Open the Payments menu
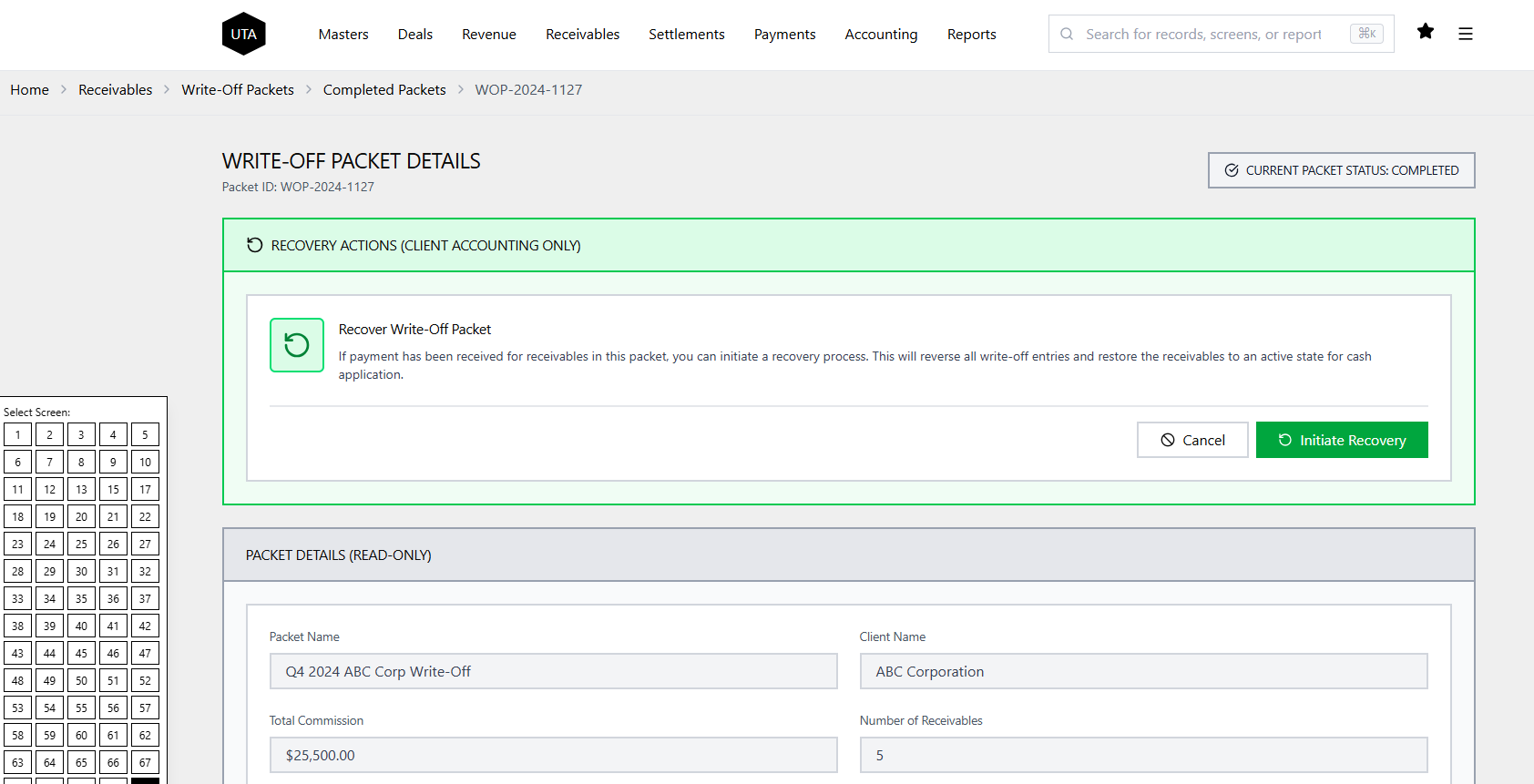 (x=785, y=34)
